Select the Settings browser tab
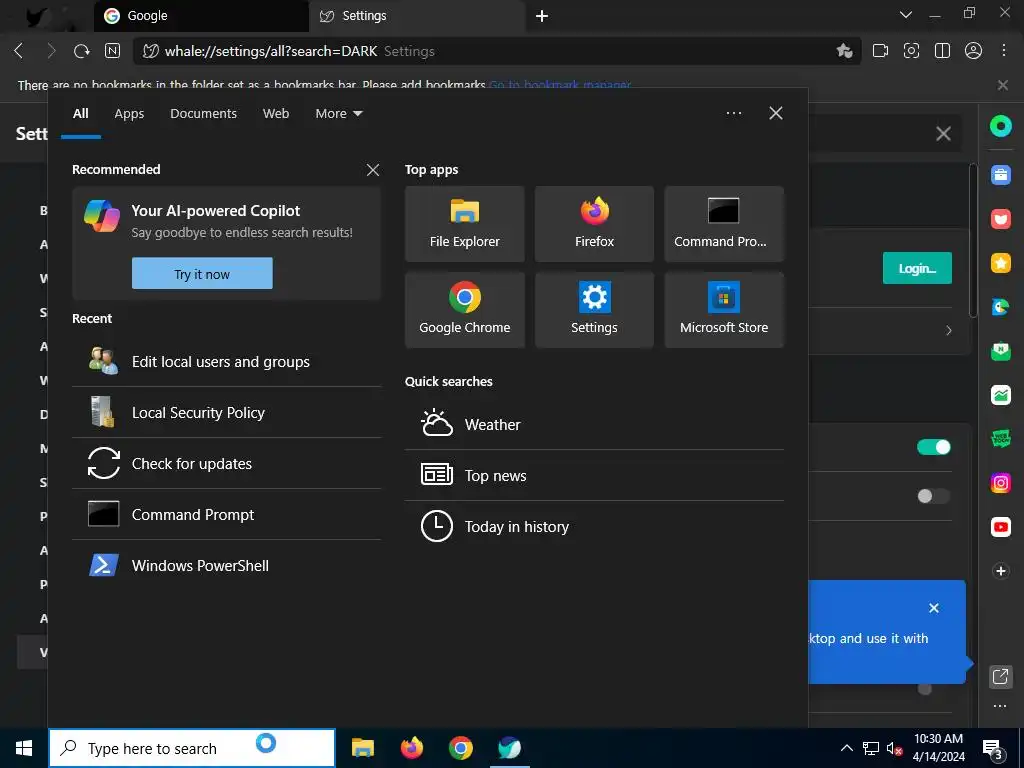Image resolution: width=1024 pixels, height=768 pixels. click(417, 16)
